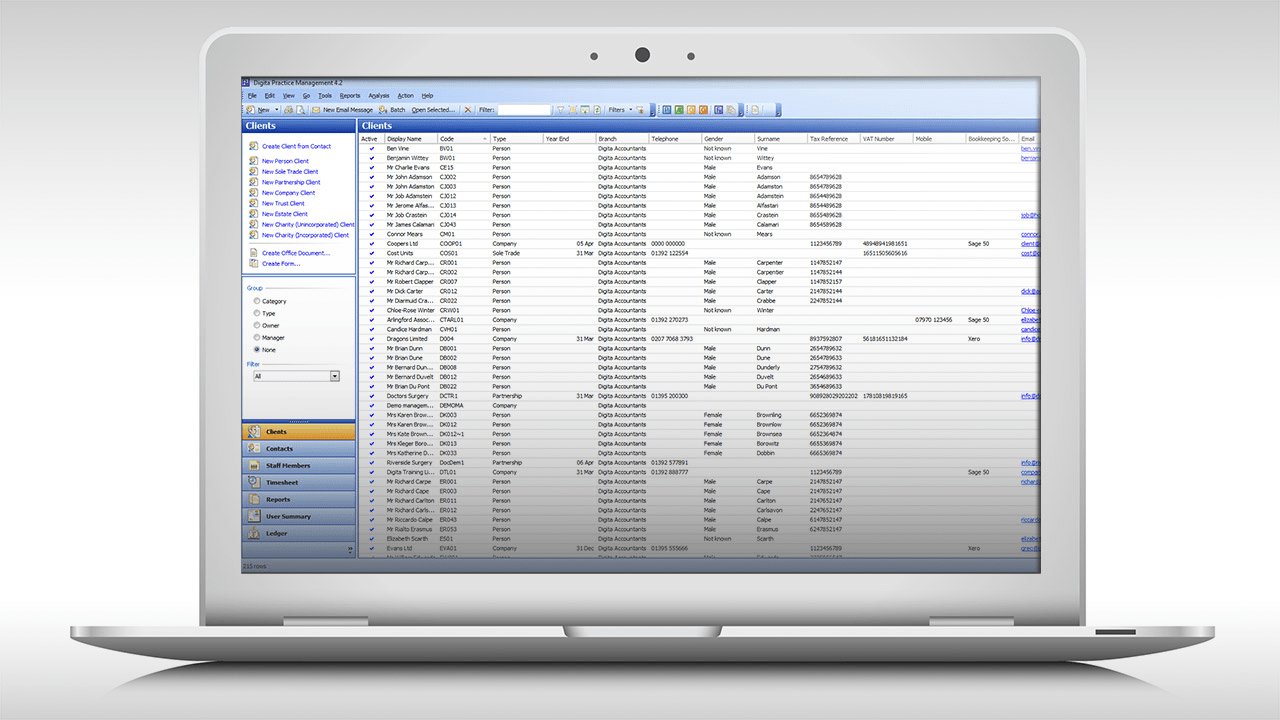1280x720 pixels.
Task: Toggle Active checkmark for Coopers Ltd
Action: (371, 243)
